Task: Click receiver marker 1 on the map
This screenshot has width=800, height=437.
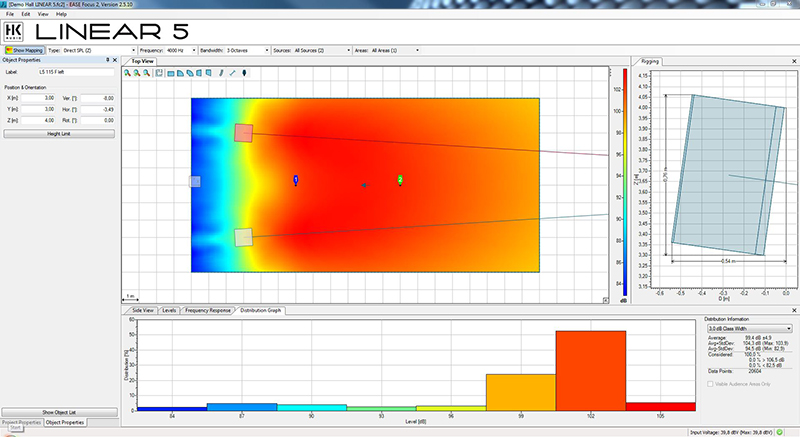Action: [295, 180]
